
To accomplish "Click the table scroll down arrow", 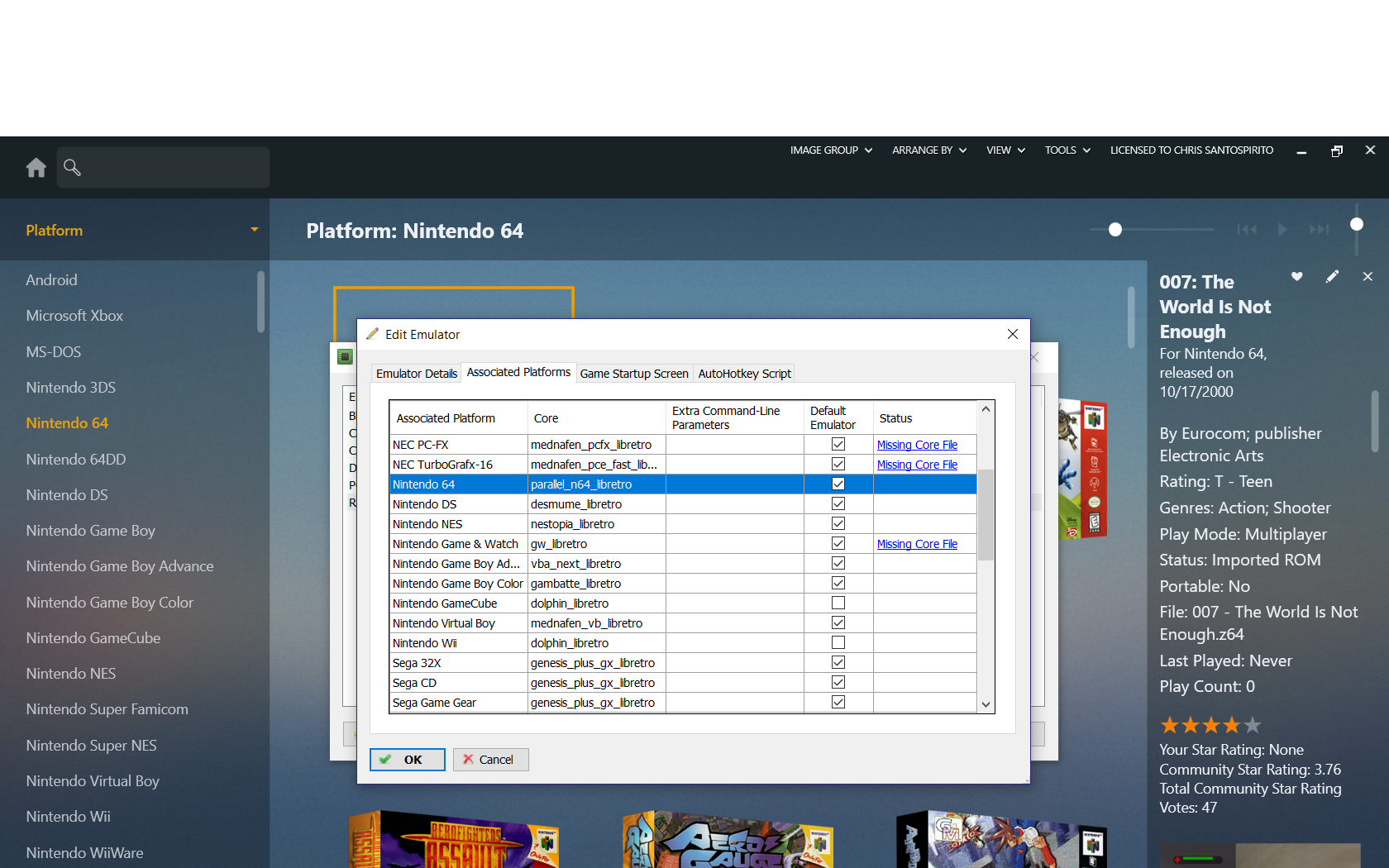I will point(986,704).
